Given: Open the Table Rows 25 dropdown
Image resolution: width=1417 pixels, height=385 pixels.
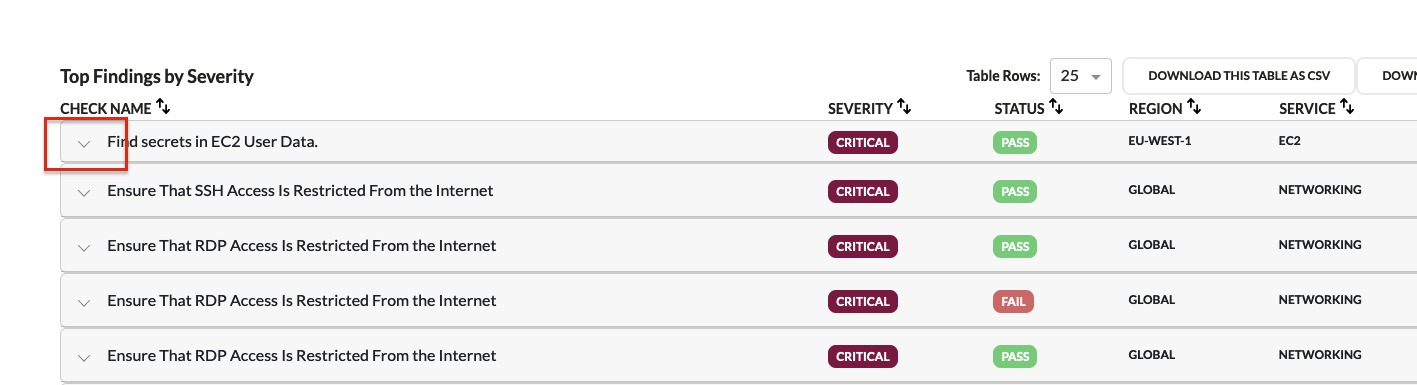Looking at the screenshot, I should [1081, 76].
